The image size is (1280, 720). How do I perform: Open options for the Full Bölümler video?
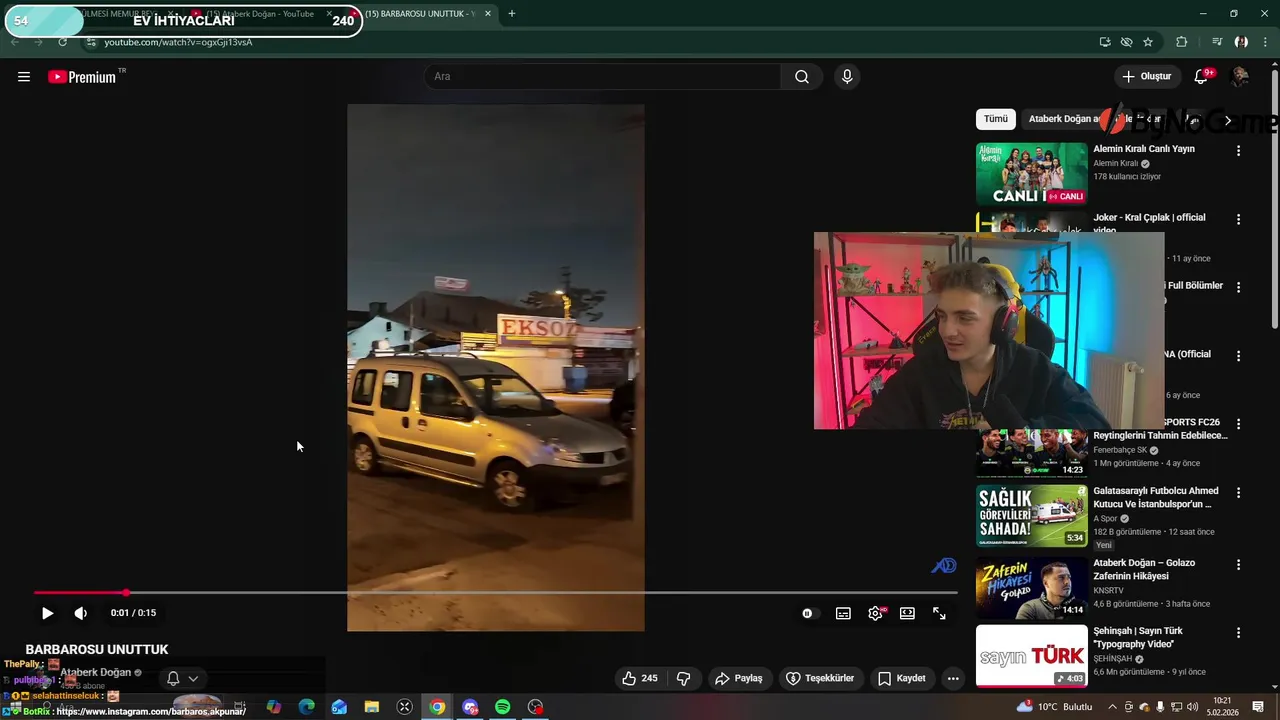[1238, 287]
